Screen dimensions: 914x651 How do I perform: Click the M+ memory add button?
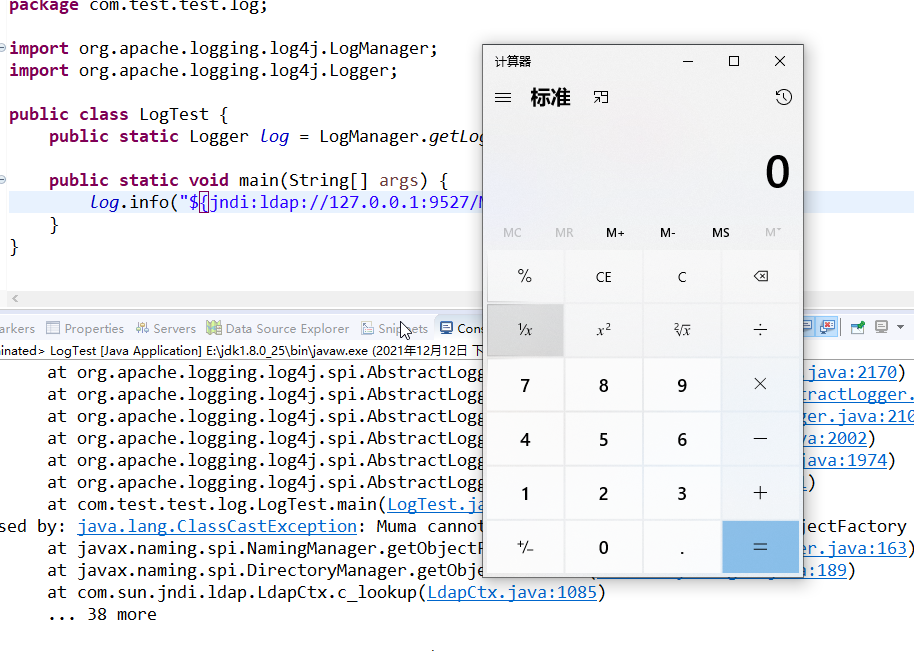pyautogui.click(x=615, y=233)
